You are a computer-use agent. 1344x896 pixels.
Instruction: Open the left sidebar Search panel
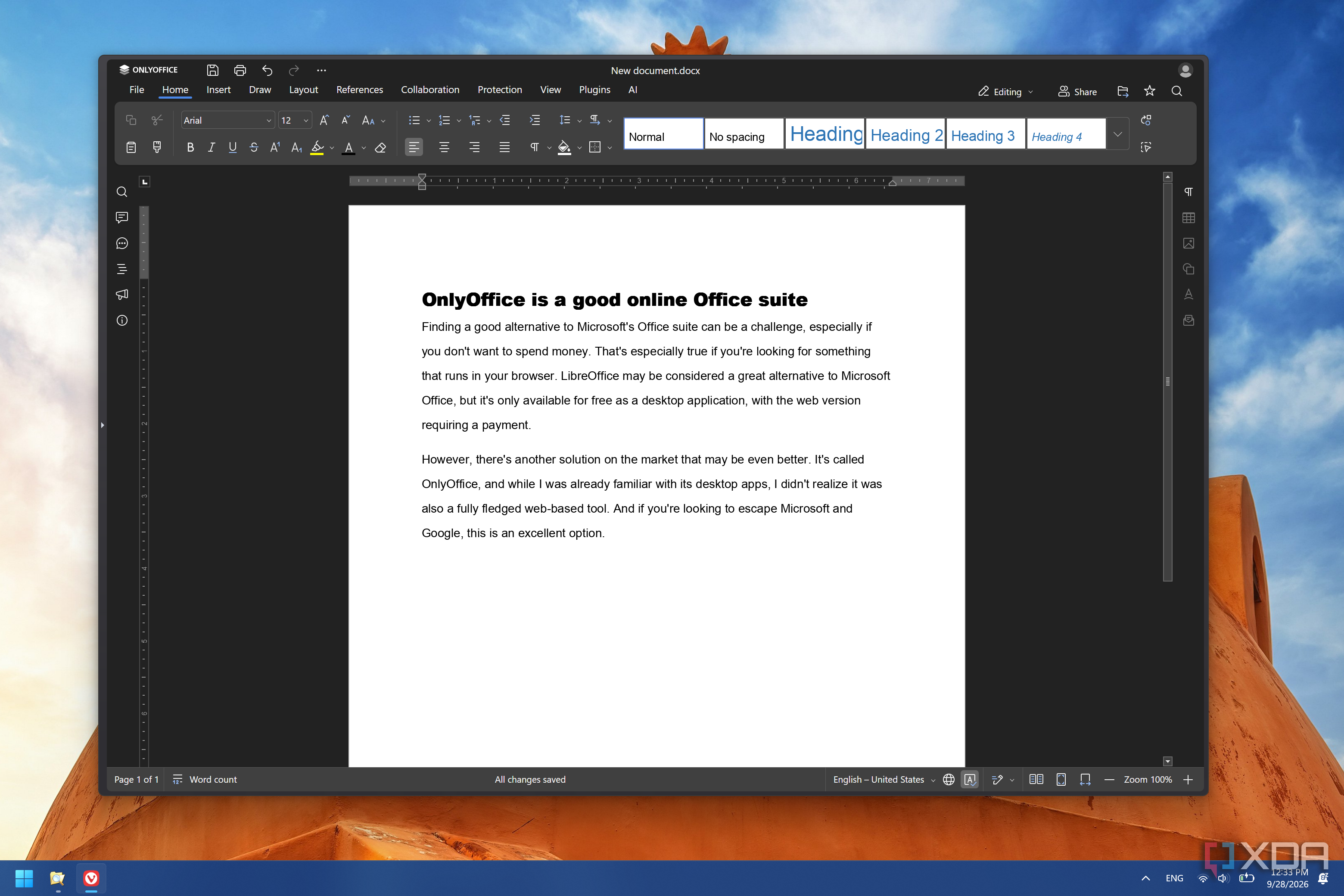click(122, 192)
